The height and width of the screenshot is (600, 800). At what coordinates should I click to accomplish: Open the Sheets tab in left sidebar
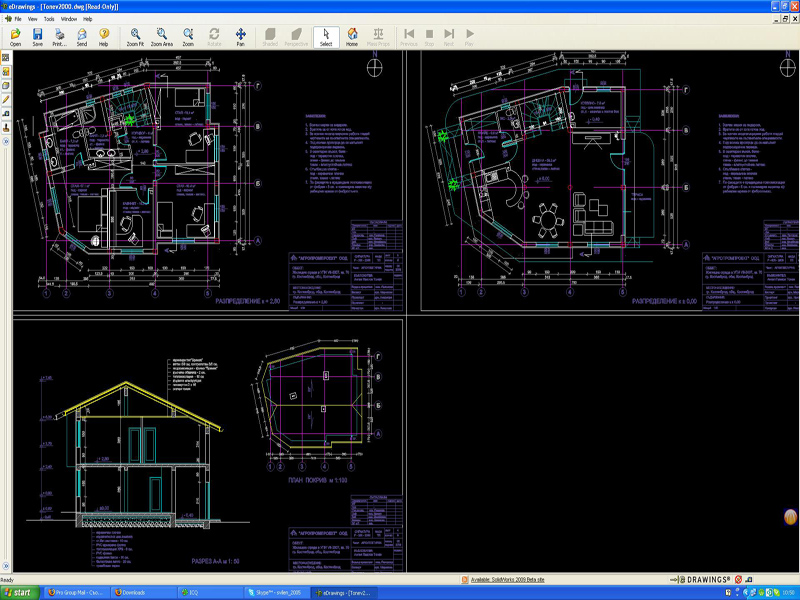pos(5,58)
